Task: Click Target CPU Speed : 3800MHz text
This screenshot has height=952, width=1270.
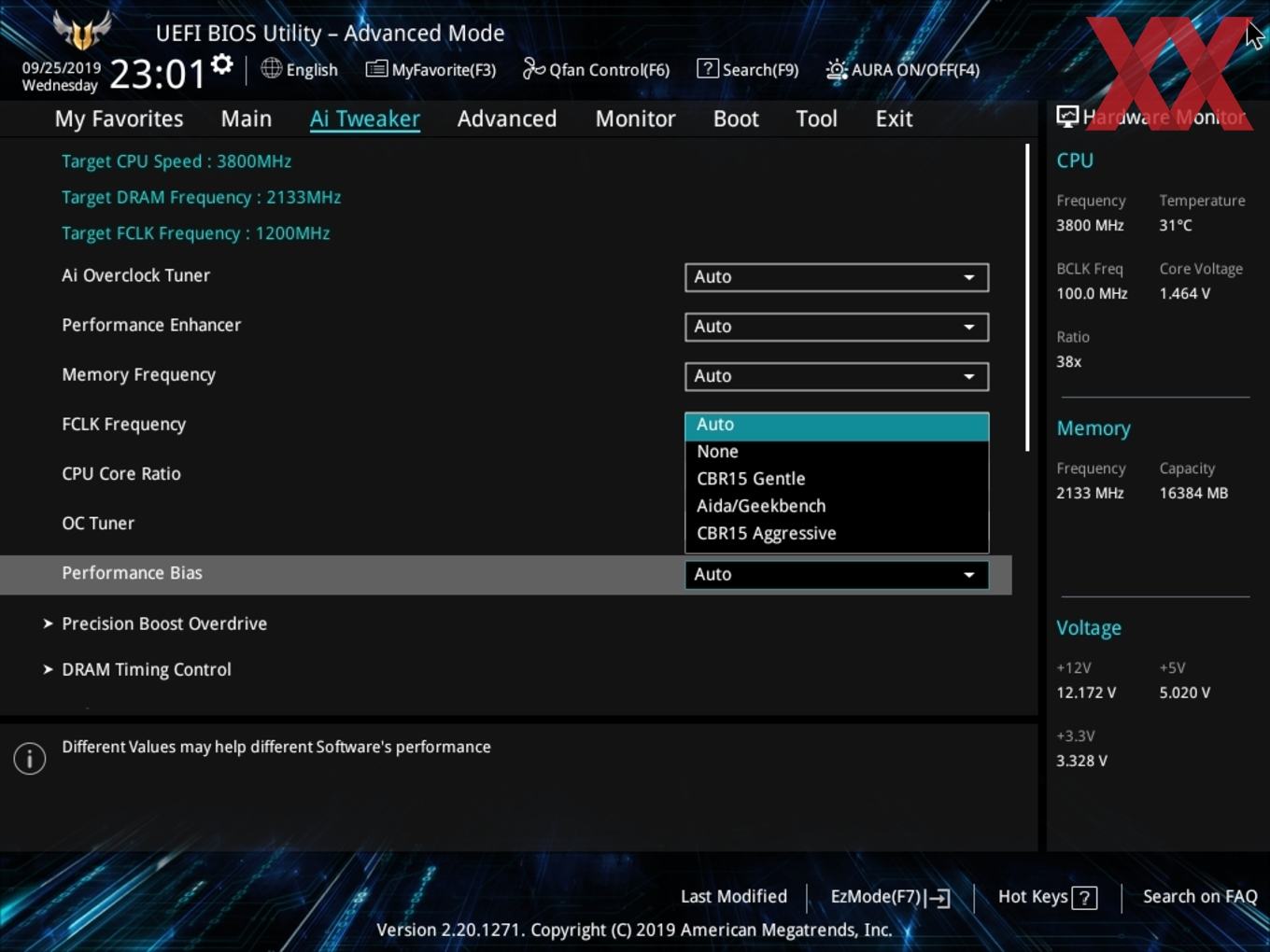Action: click(176, 161)
